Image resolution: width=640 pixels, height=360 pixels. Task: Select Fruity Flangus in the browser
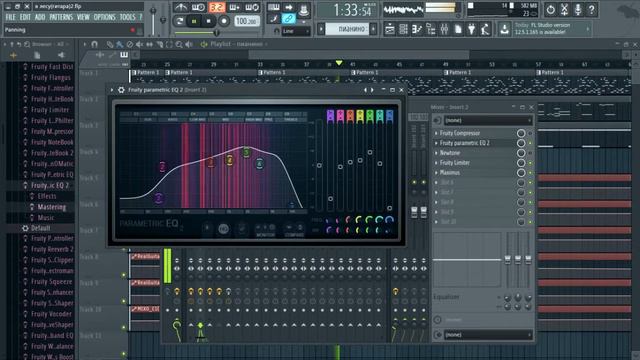(51, 78)
